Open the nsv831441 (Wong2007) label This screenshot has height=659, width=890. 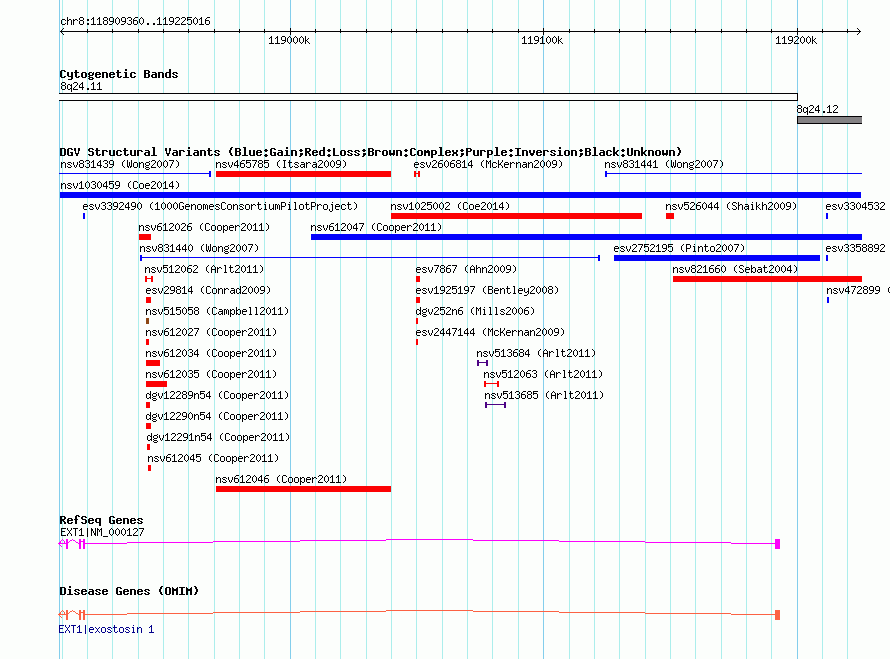pyautogui.click(x=664, y=164)
